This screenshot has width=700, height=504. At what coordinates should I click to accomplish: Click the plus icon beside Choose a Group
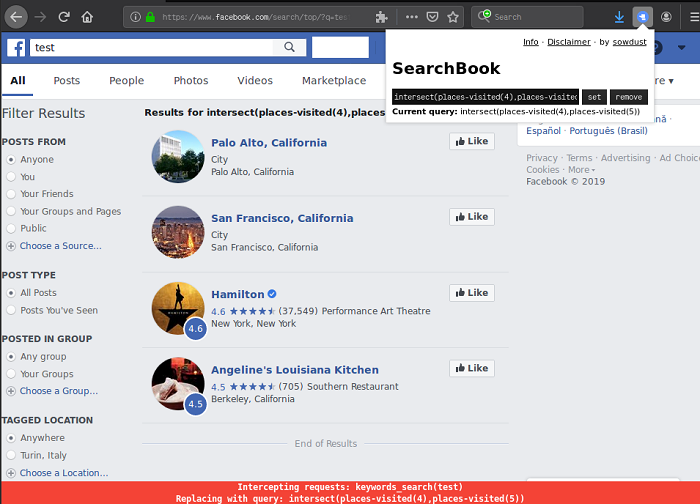[11, 391]
